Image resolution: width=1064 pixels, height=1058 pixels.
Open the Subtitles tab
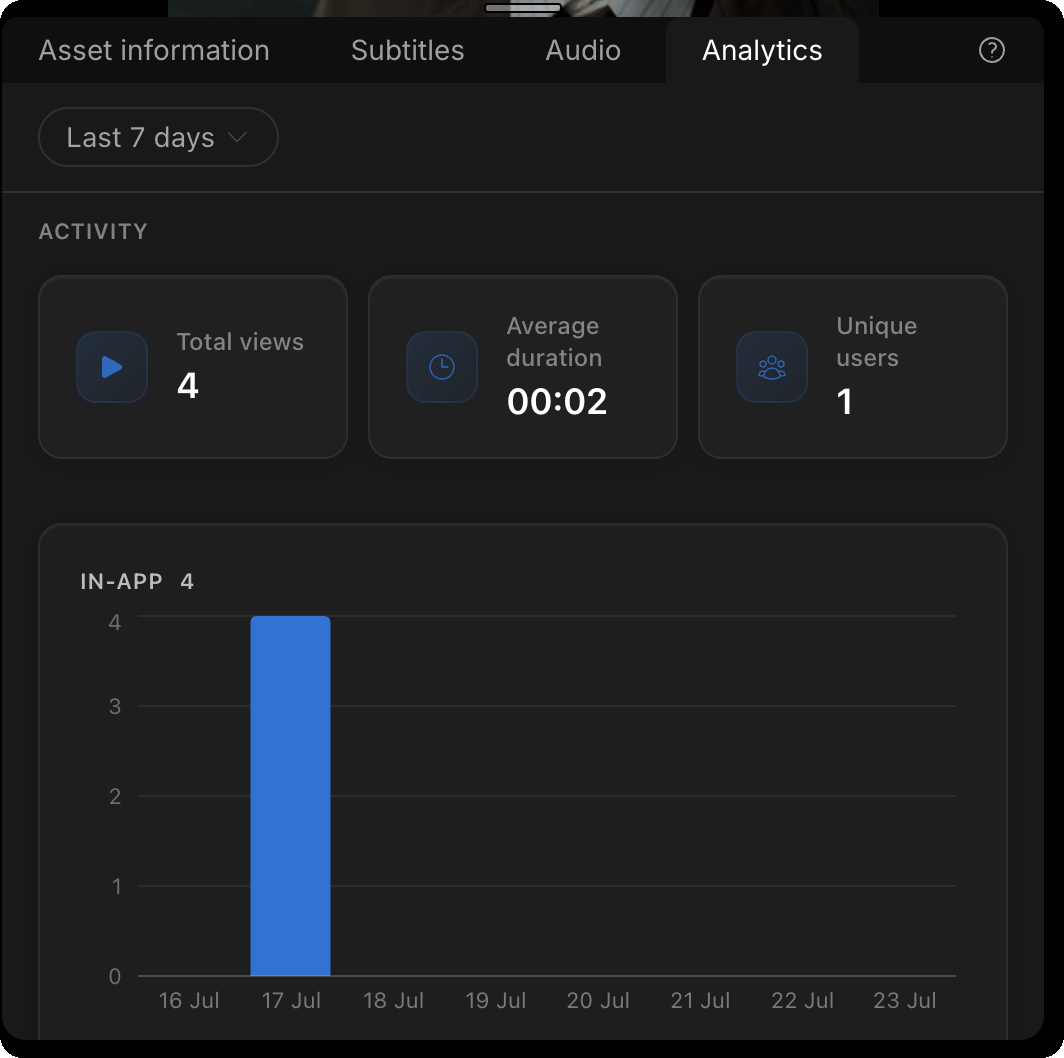407,51
